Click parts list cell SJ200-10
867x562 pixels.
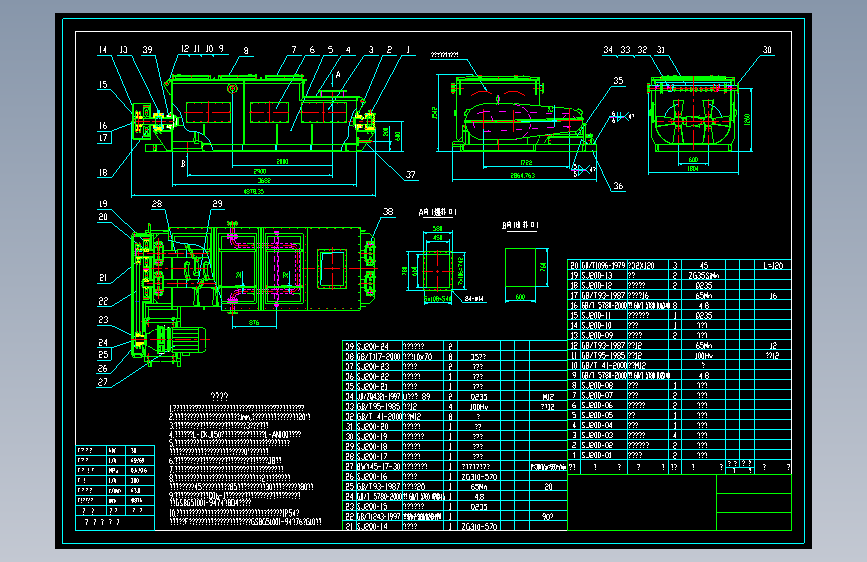tap(597, 325)
